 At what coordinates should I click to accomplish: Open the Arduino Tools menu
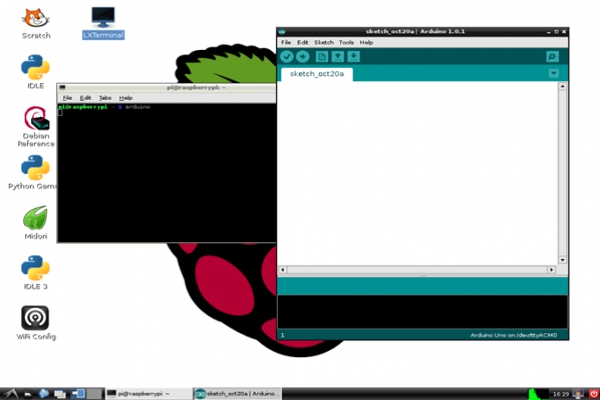click(346, 42)
